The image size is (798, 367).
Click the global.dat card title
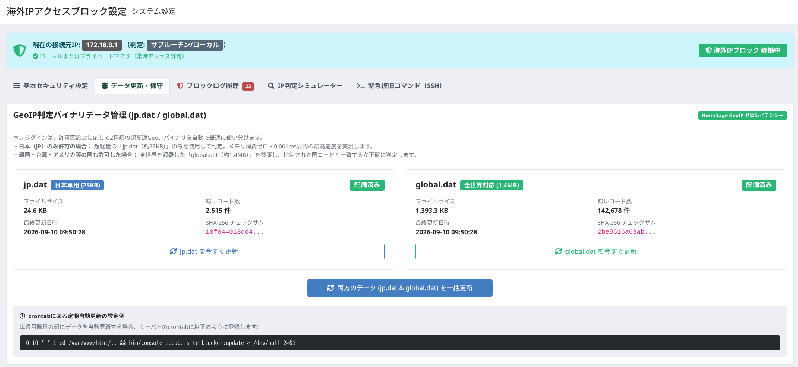click(x=436, y=185)
